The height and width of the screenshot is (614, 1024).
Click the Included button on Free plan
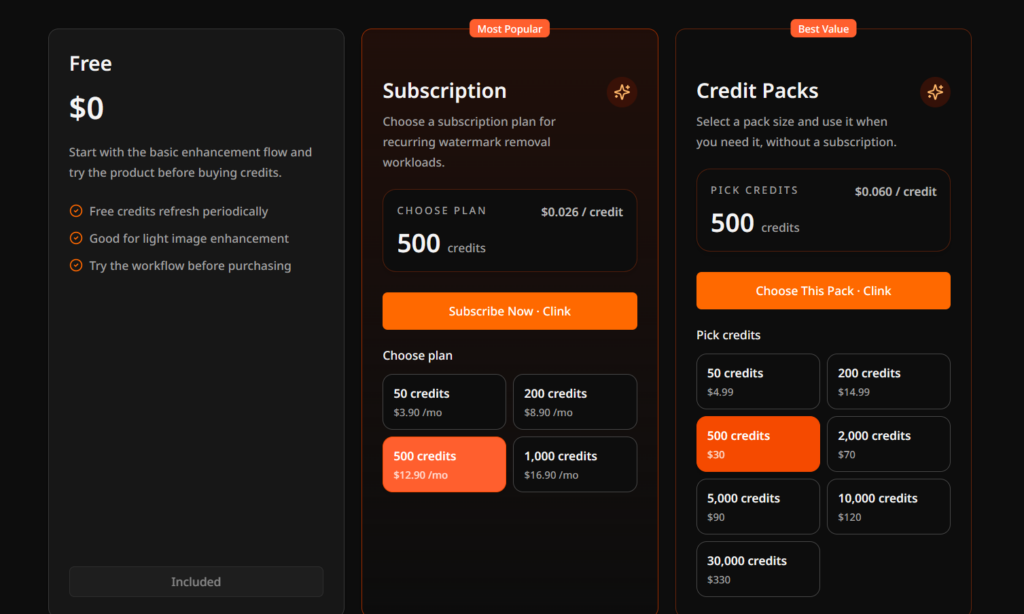click(196, 581)
